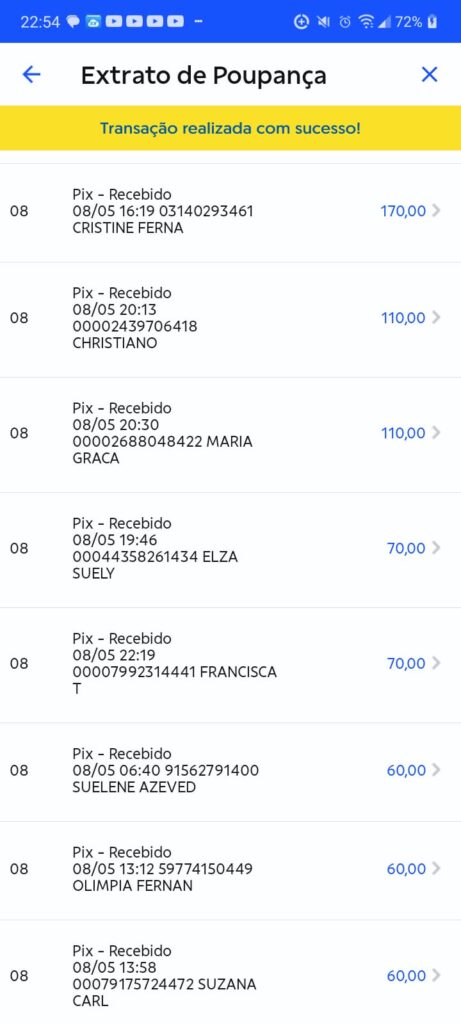Open the Suelene Azeved 60,00 chevron
461x1024 pixels.
tap(437, 771)
